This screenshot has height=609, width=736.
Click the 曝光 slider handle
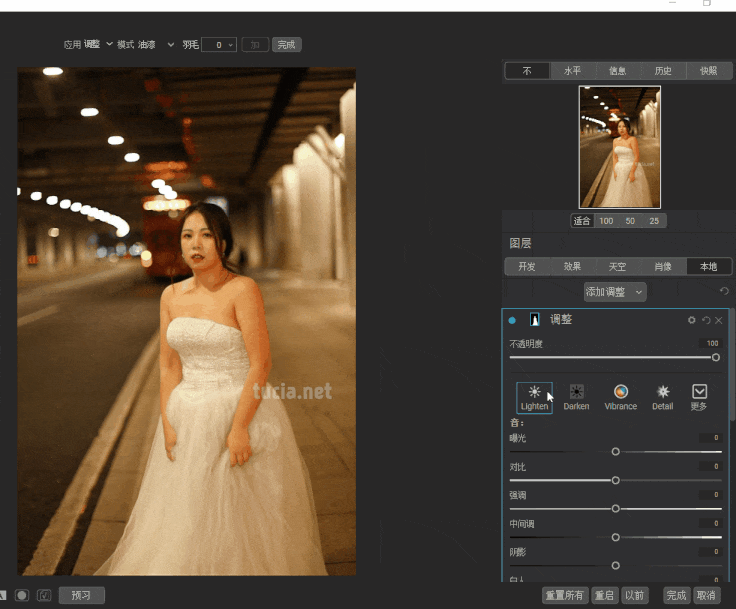[x=615, y=452]
